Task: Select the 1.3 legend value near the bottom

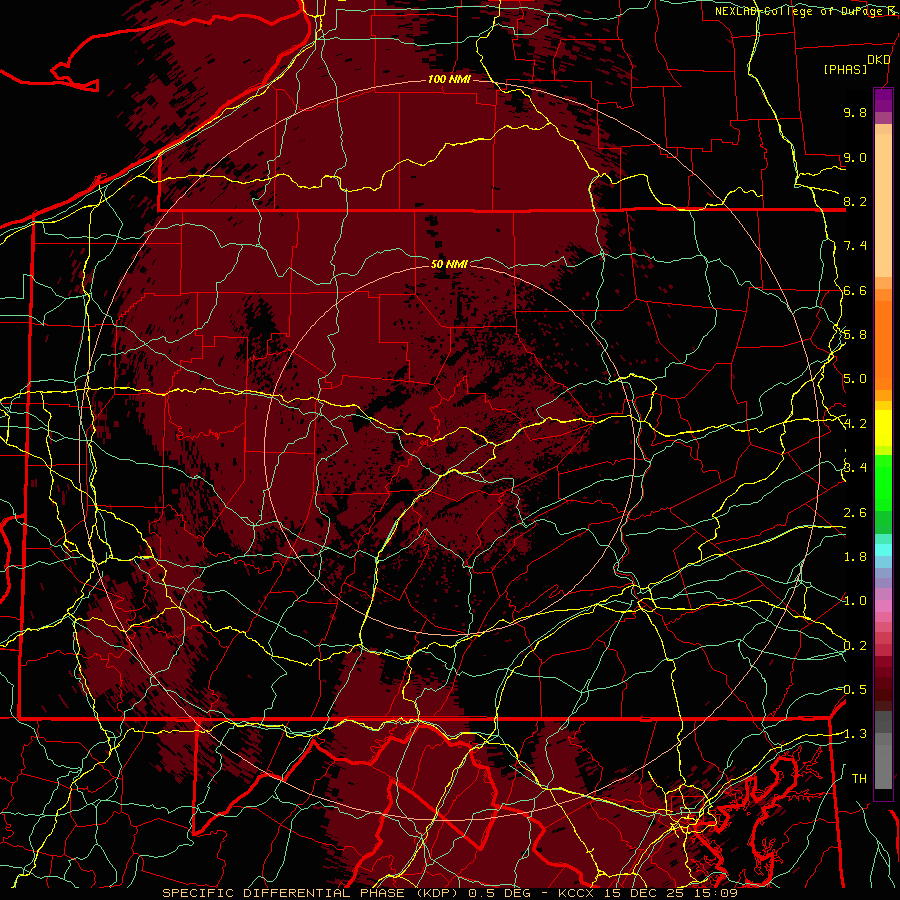Action: click(855, 734)
